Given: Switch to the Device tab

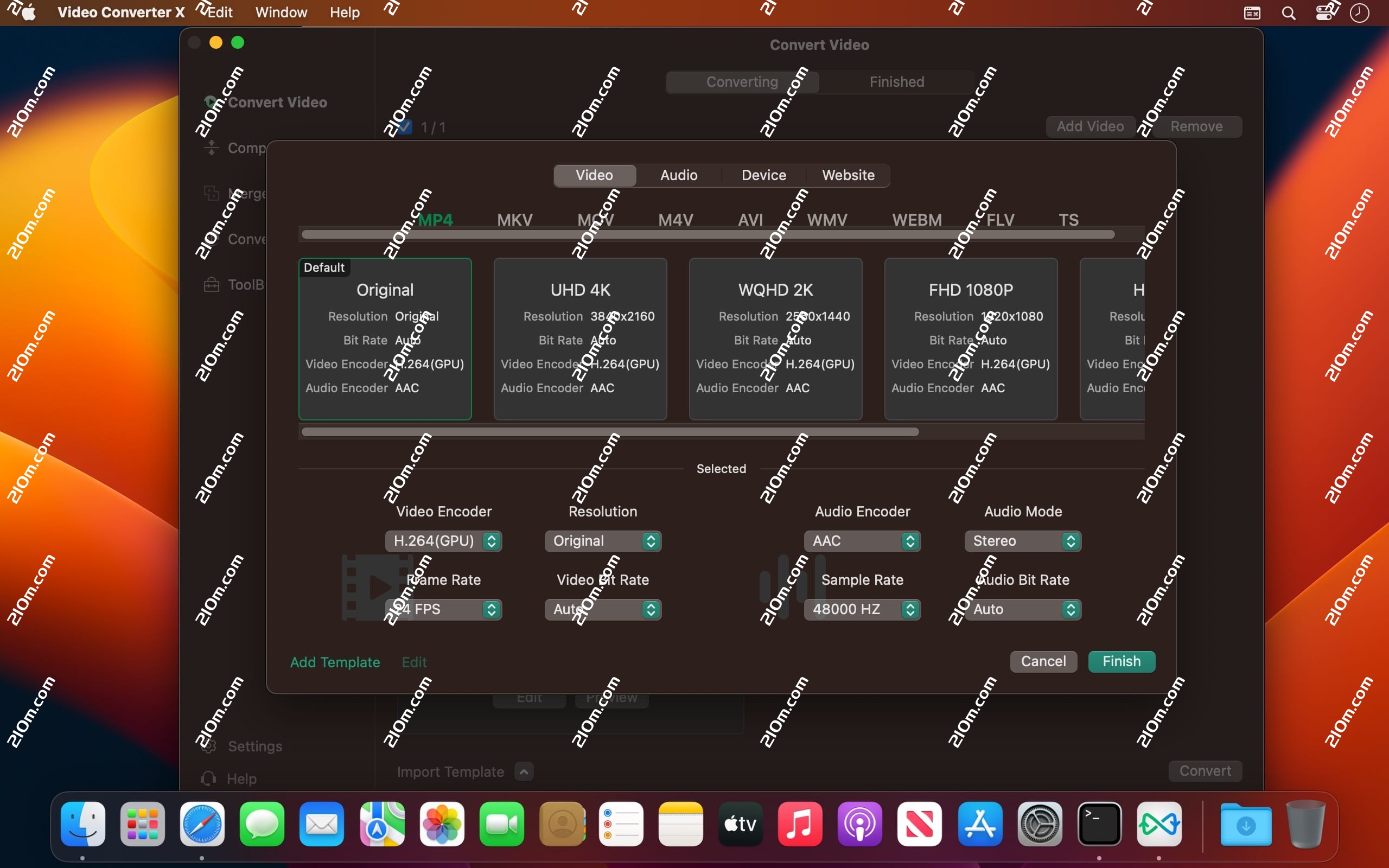Looking at the screenshot, I should pos(763,175).
